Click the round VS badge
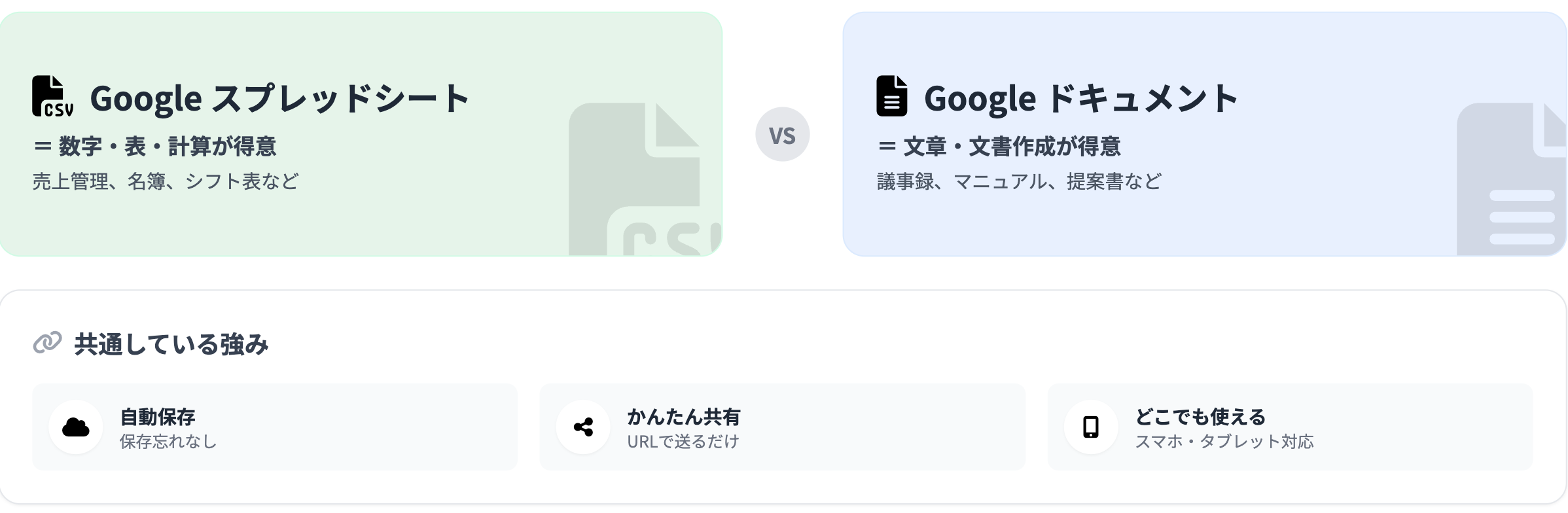This screenshot has width=1568, height=513. [782, 135]
